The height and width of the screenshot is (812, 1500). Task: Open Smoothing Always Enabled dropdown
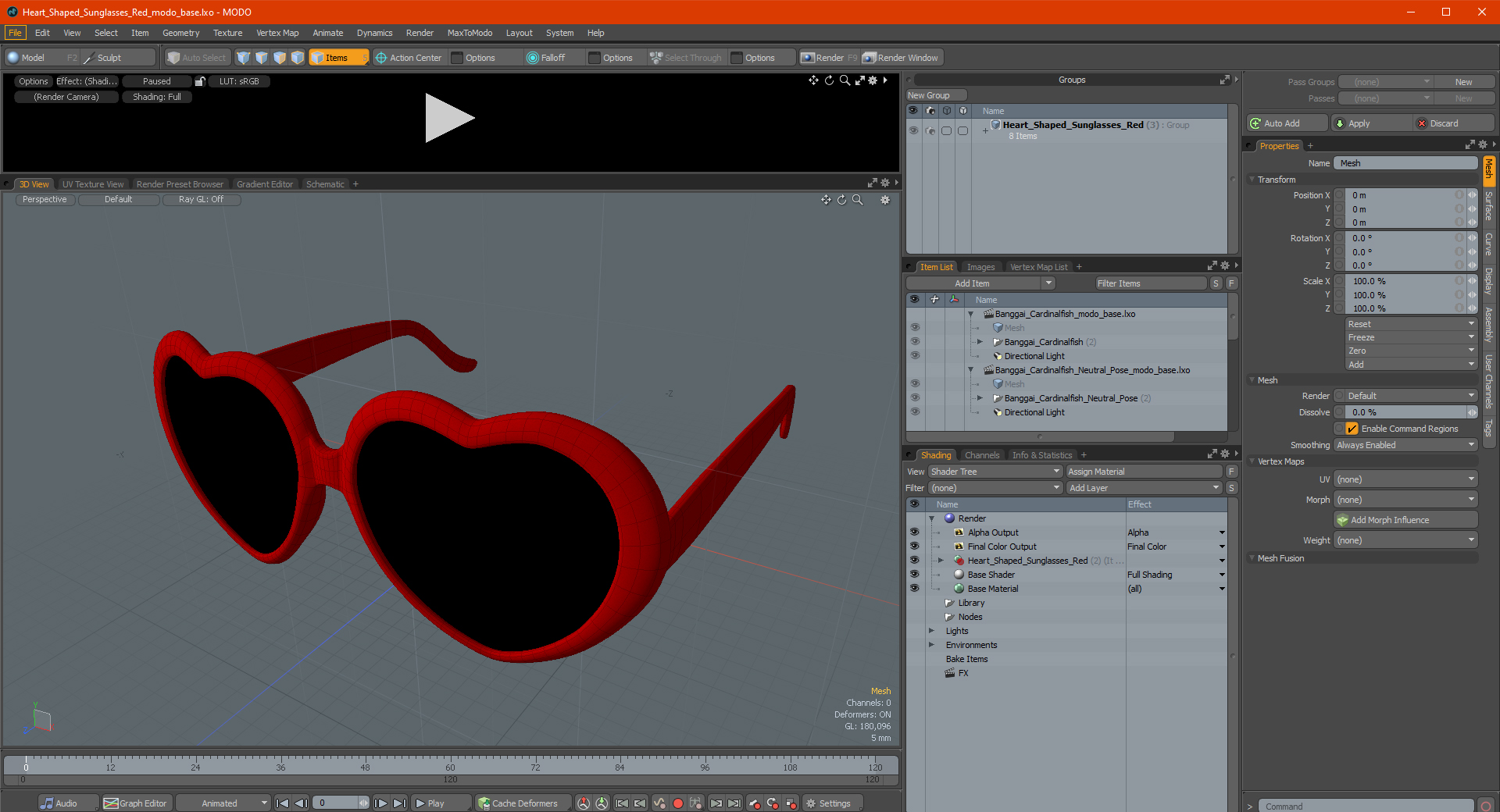(1405, 445)
